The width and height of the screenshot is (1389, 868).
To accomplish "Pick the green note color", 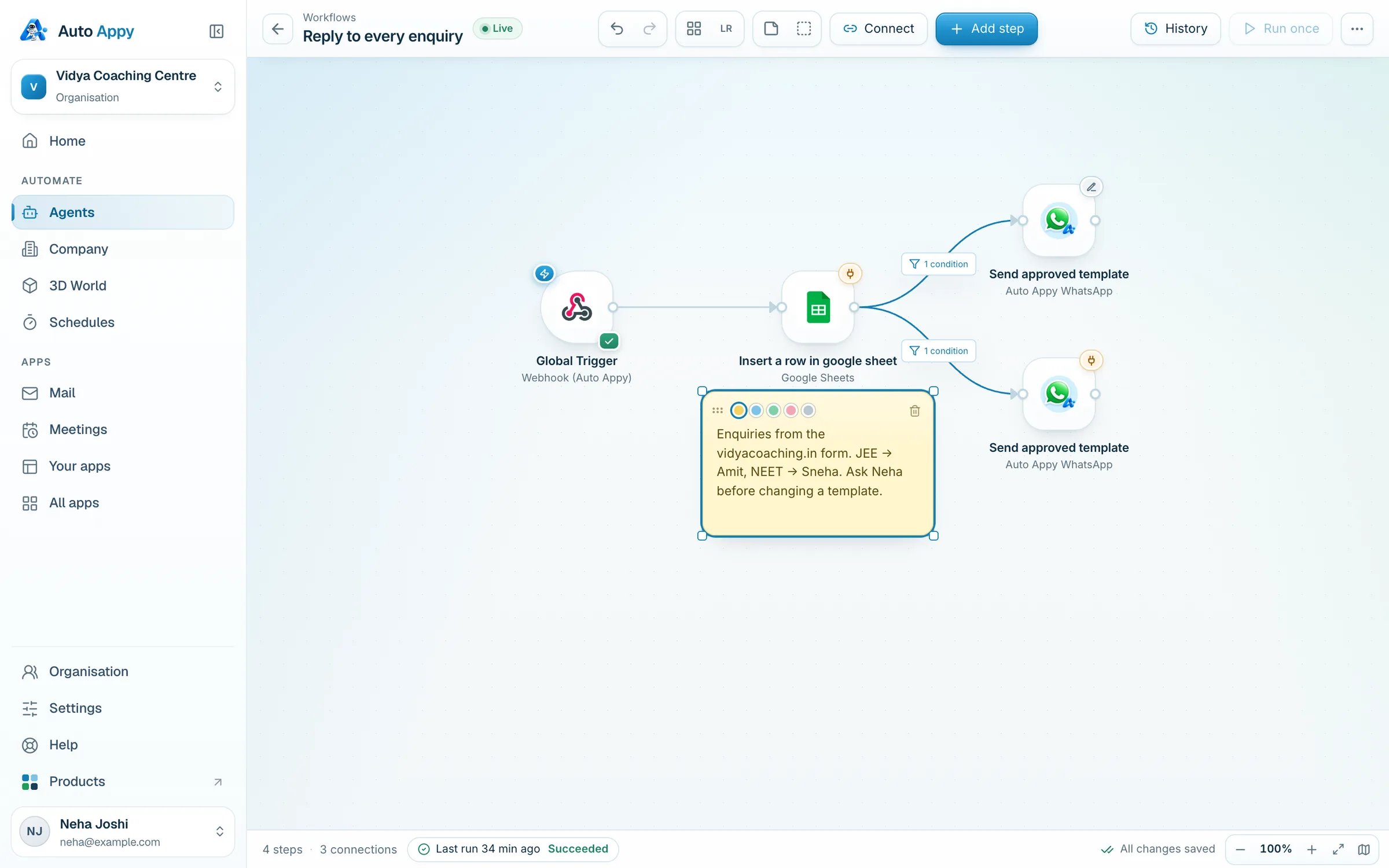I will coord(773,411).
